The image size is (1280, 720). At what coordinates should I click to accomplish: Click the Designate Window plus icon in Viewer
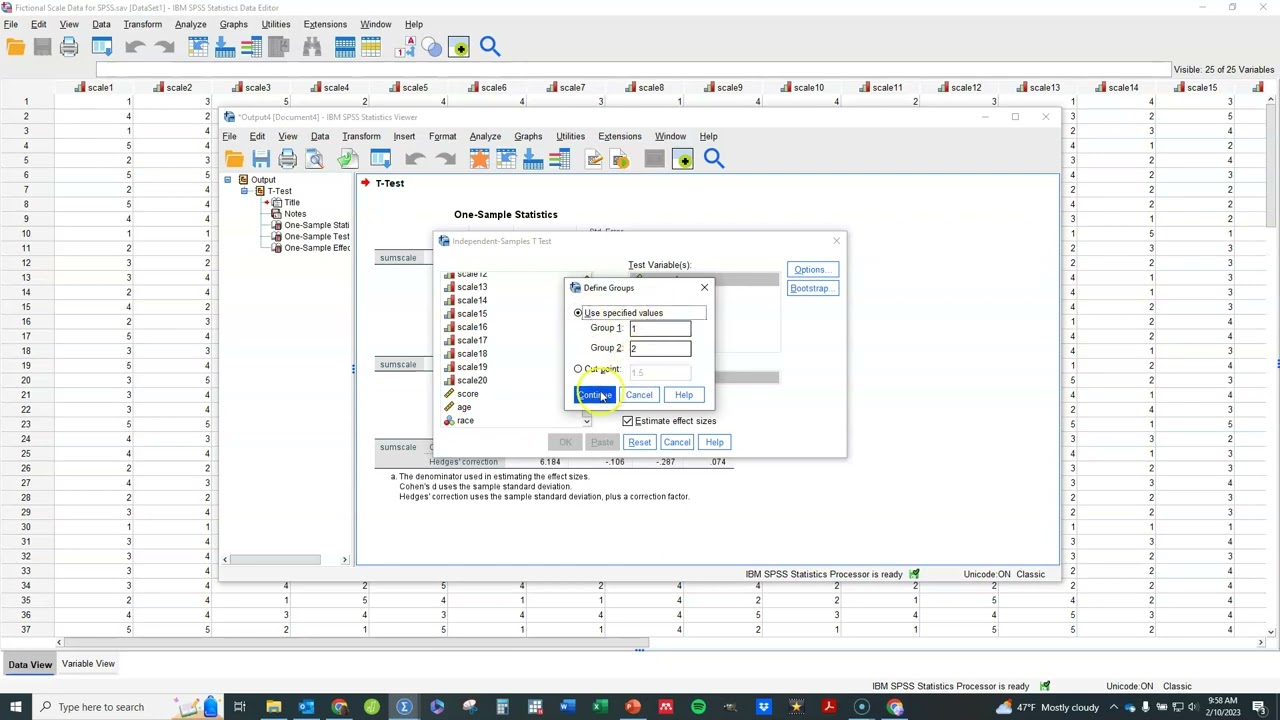[683, 159]
